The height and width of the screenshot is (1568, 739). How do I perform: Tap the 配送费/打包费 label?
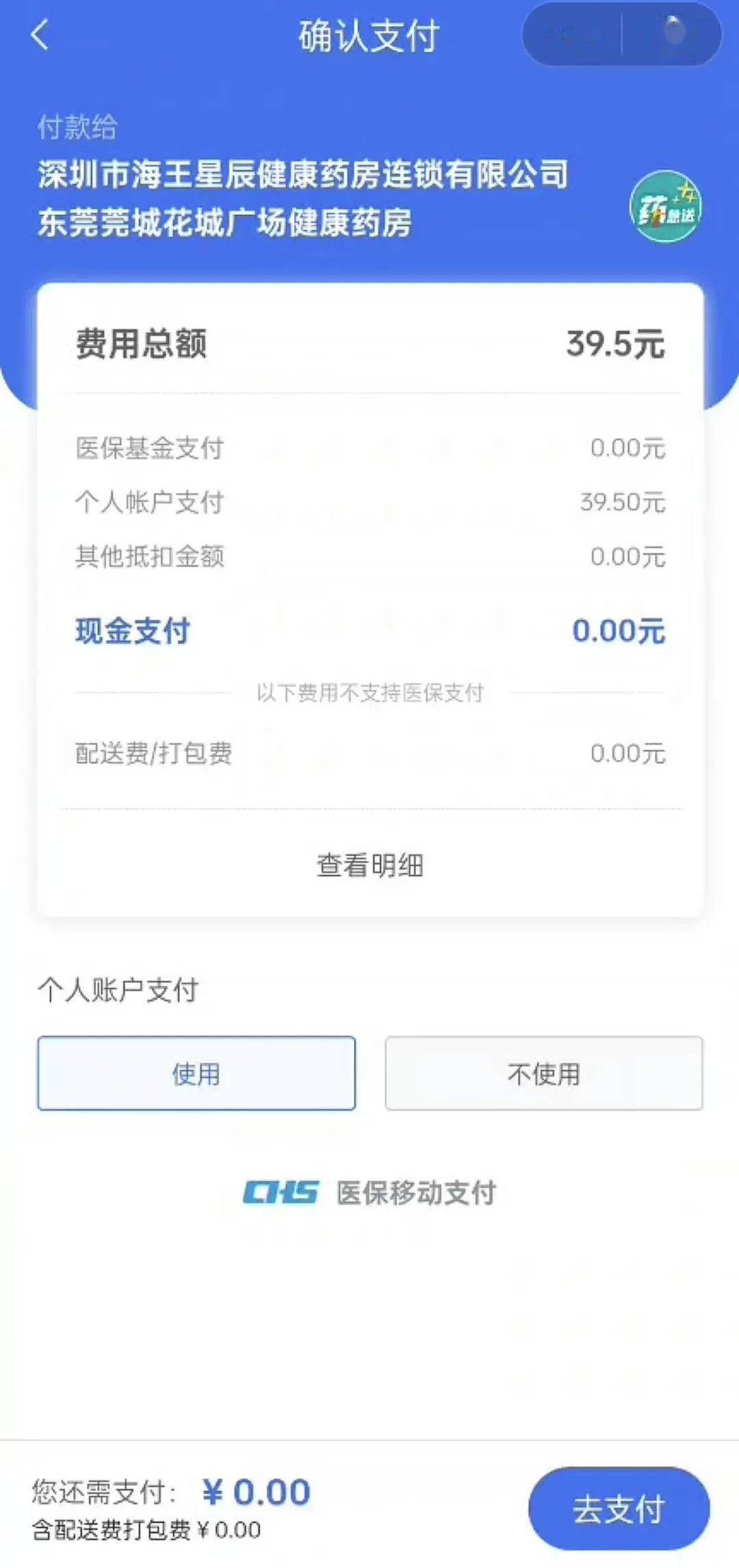pos(154,754)
